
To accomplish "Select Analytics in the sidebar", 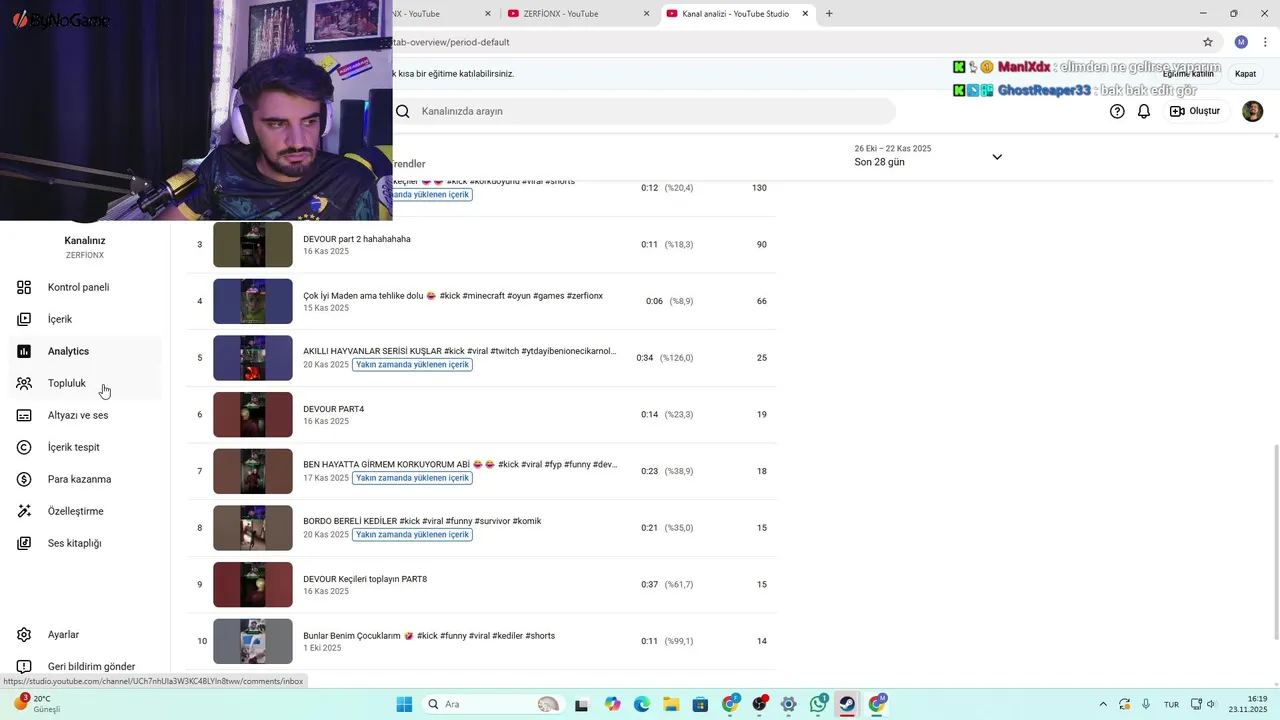I will (85, 351).
